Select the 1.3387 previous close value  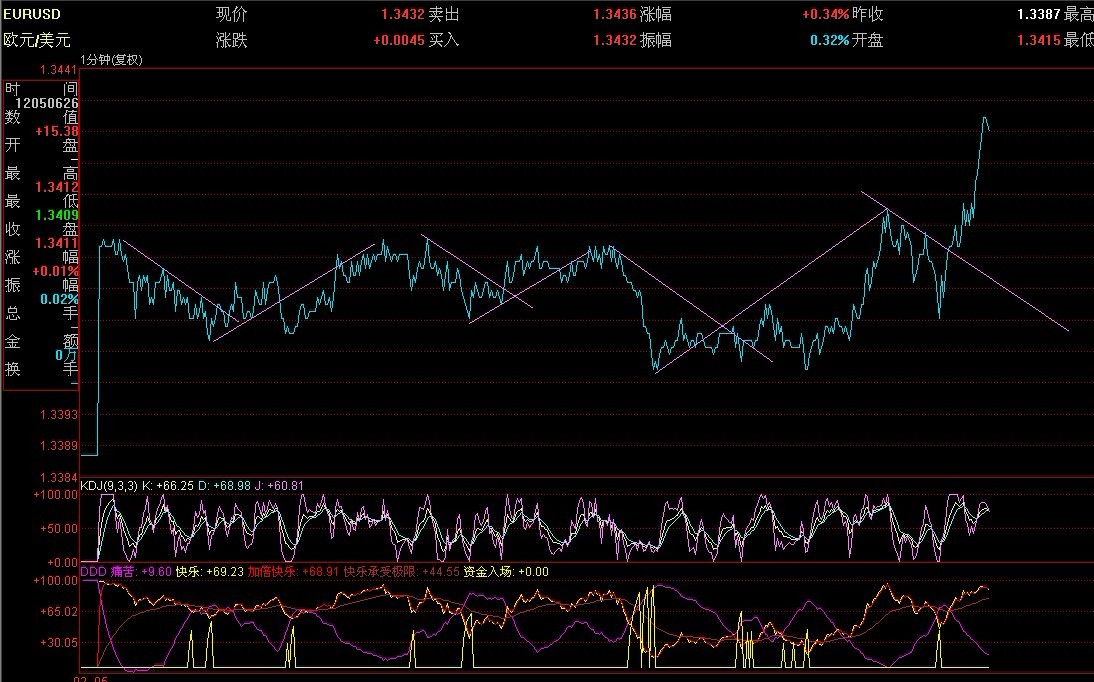(1039, 14)
